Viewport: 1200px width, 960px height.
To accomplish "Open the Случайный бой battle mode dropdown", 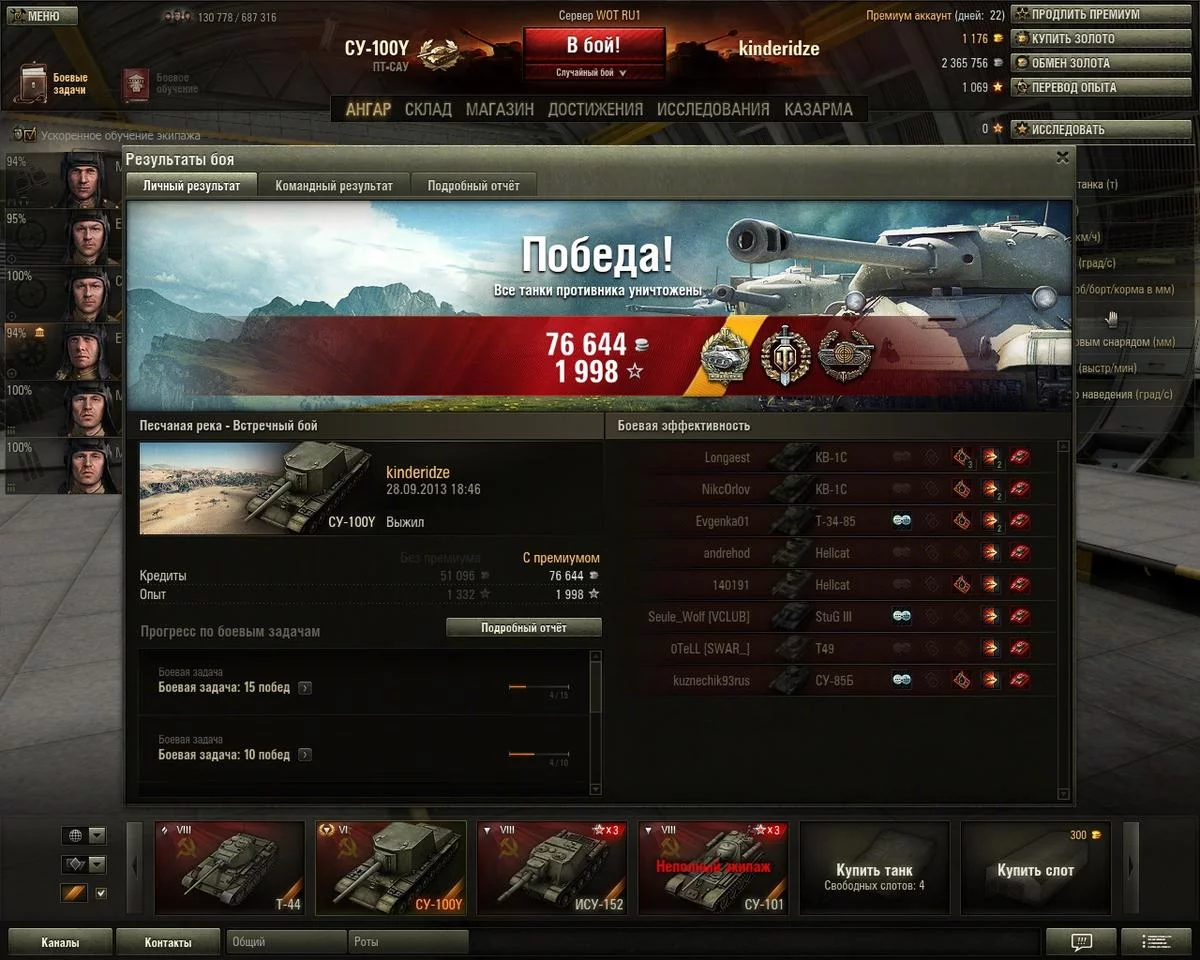I will pos(593,73).
